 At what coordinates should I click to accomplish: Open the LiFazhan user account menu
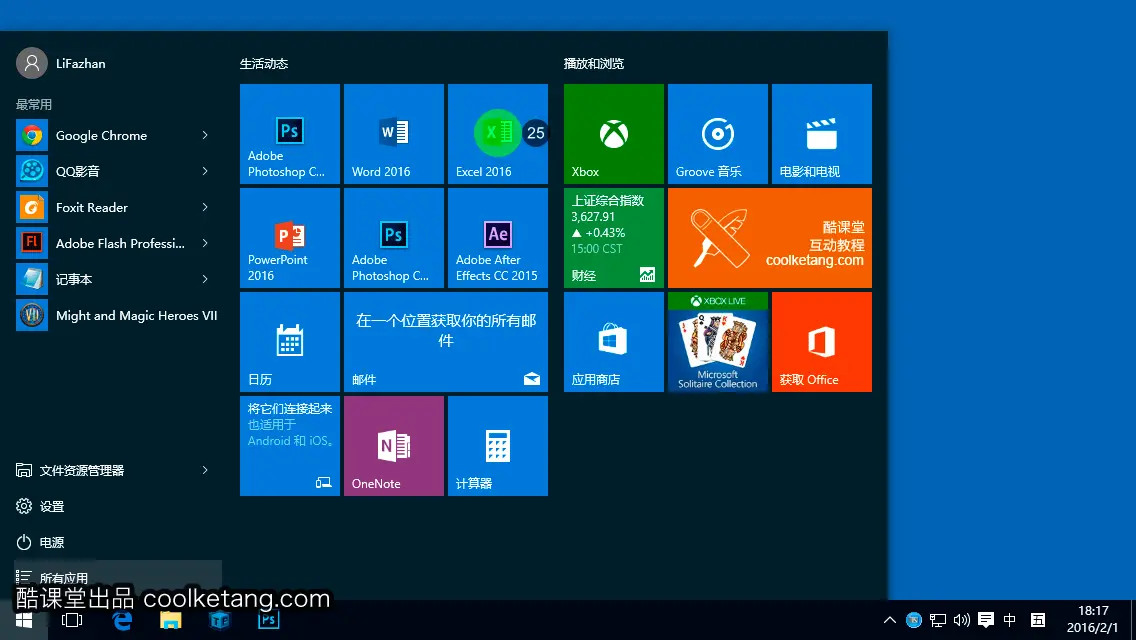tap(62, 64)
